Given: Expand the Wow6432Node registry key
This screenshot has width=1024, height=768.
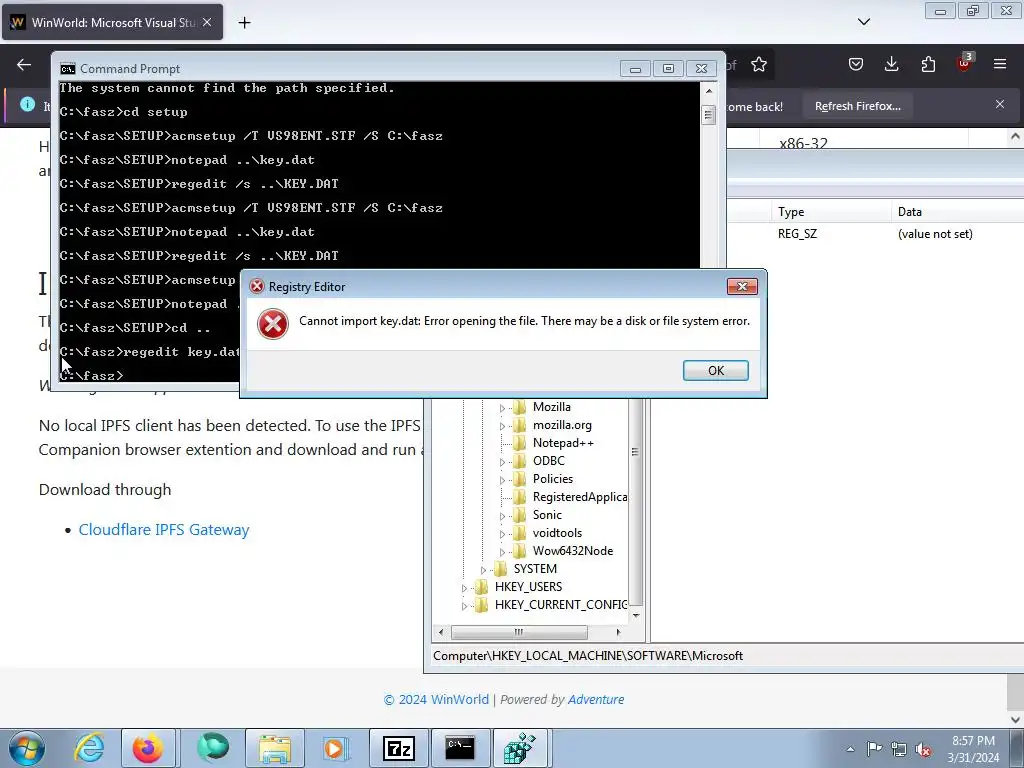Looking at the screenshot, I should (x=502, y=552).
